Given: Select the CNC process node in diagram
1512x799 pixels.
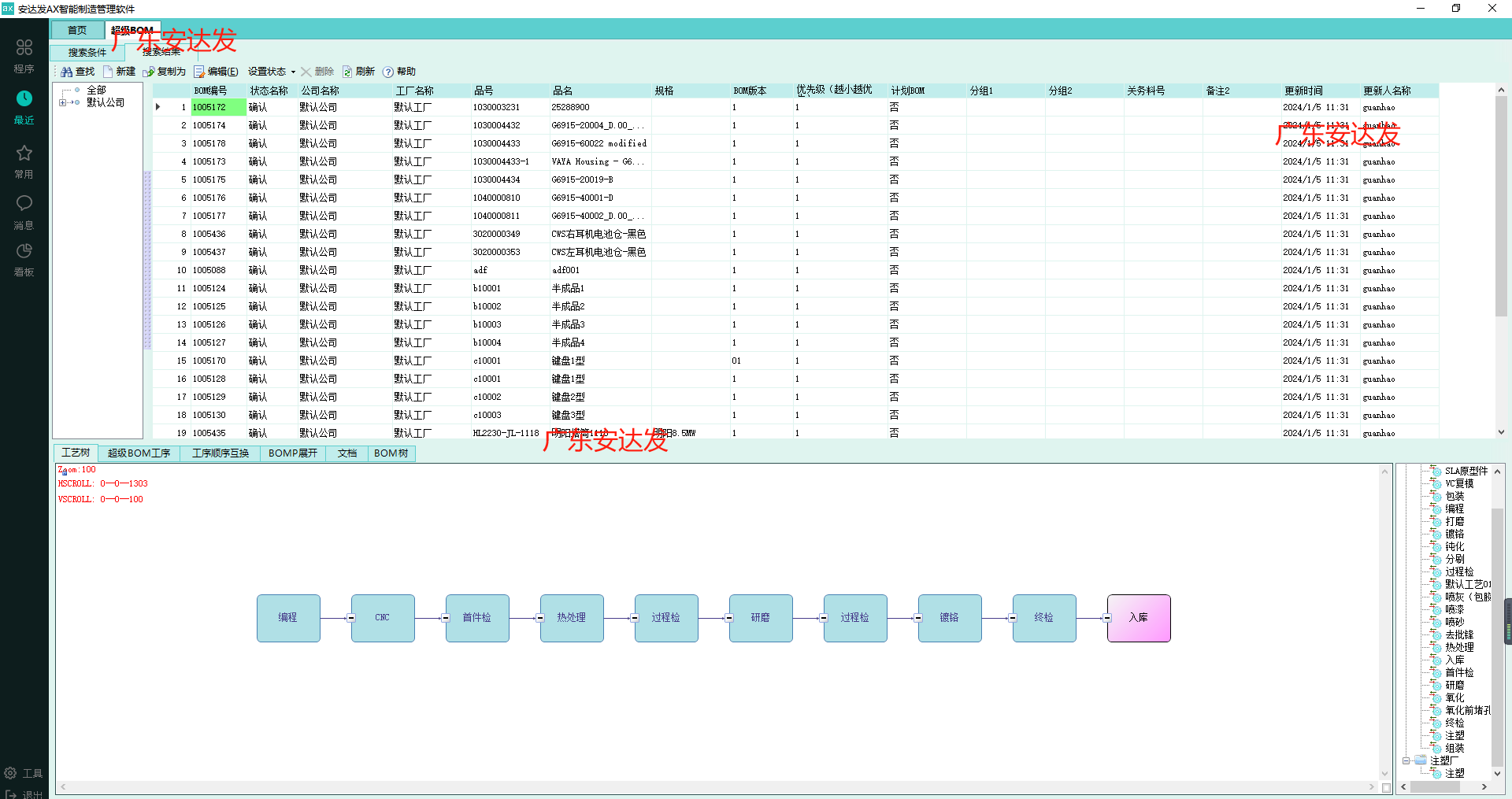Looking at the screenshot, I should tap(383, 618).
